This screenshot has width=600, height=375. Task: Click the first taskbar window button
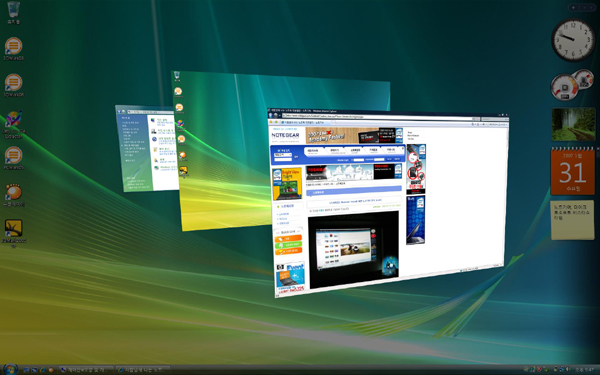coord(86,370)
